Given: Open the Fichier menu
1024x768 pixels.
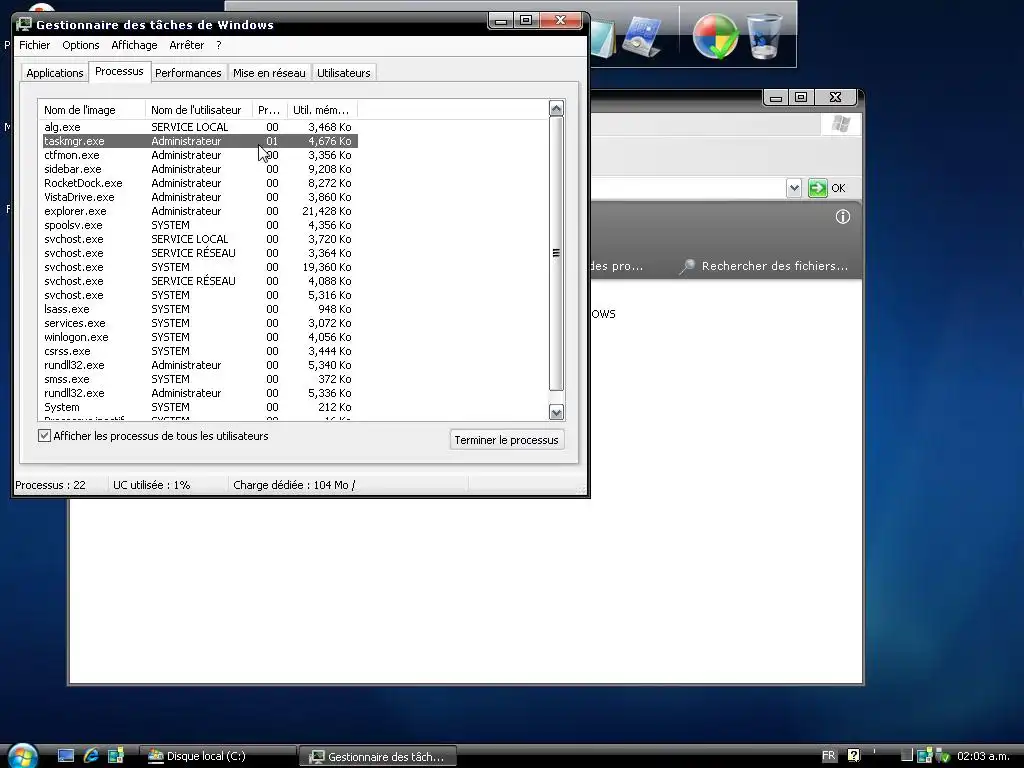Looking at the screenshot, I should coord(35,45).
